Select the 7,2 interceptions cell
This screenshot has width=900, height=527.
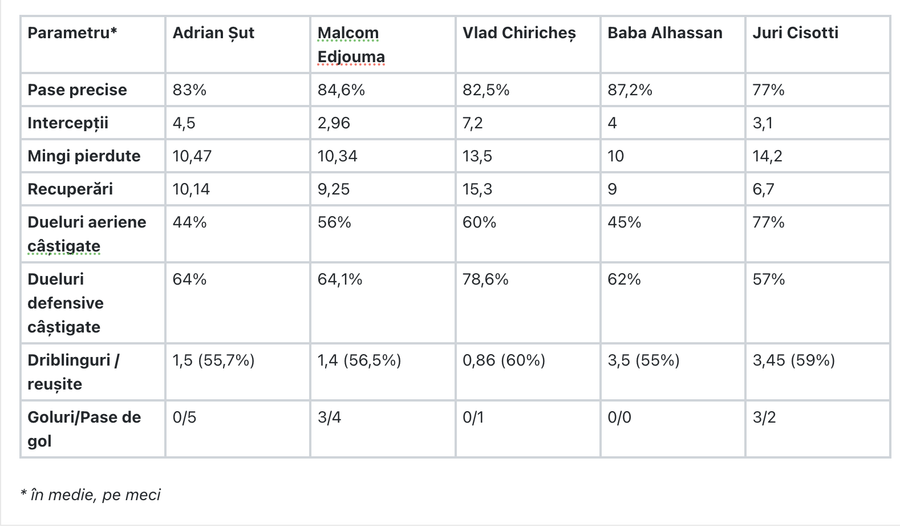click(528, 123)
